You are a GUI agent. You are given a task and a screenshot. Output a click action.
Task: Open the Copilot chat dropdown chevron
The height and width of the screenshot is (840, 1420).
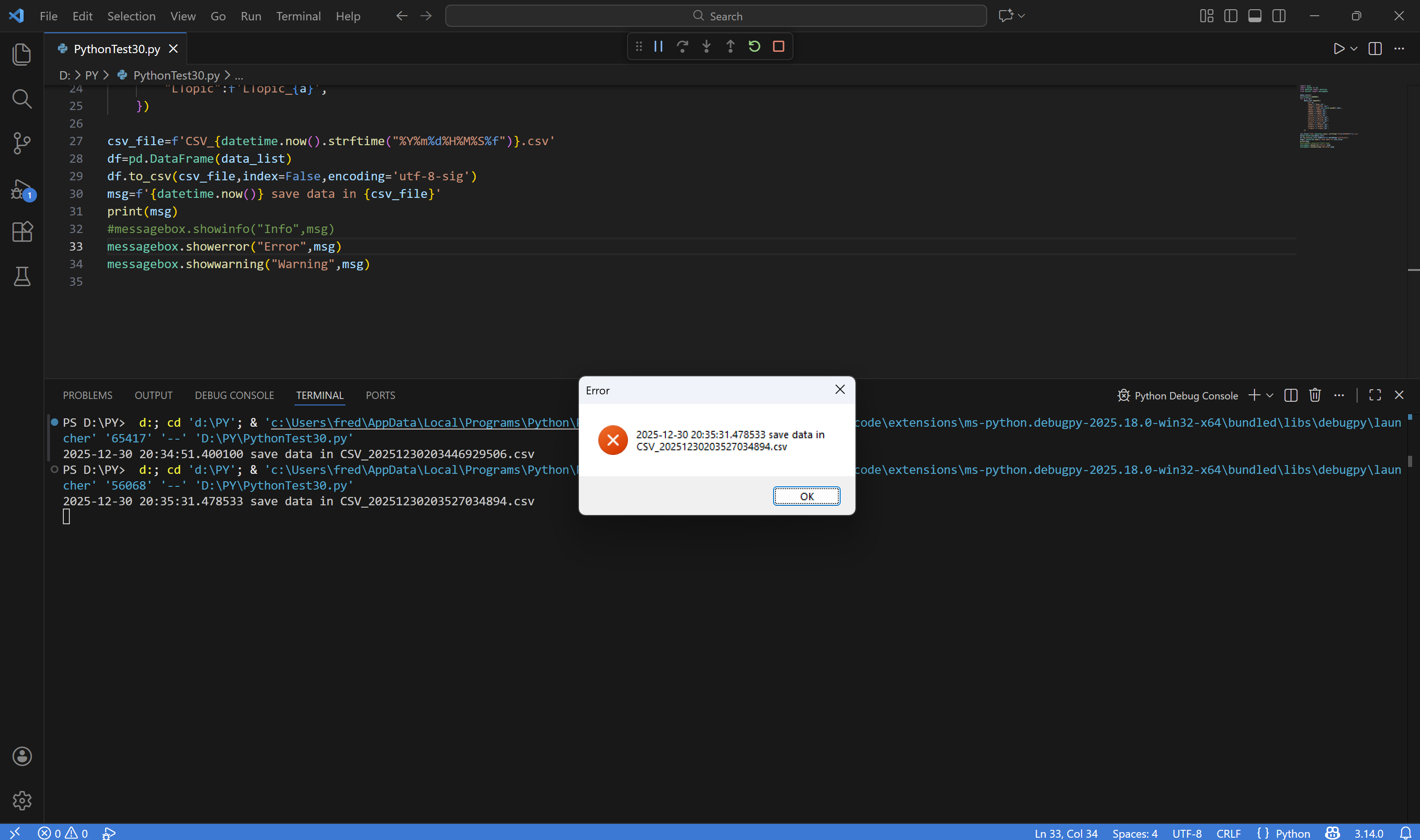(1021, 16)
